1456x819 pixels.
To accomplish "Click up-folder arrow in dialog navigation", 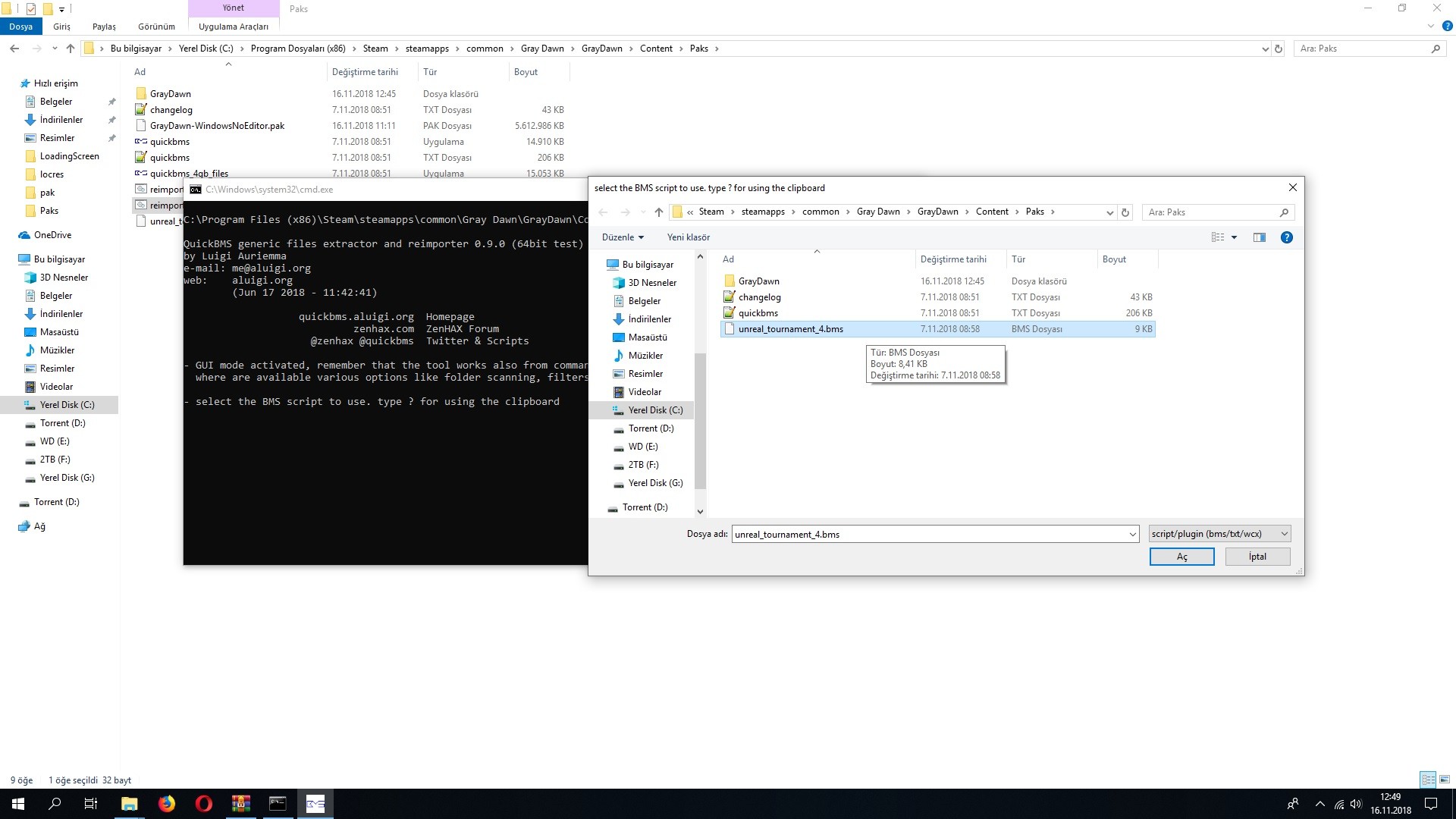I will [659, 212].
